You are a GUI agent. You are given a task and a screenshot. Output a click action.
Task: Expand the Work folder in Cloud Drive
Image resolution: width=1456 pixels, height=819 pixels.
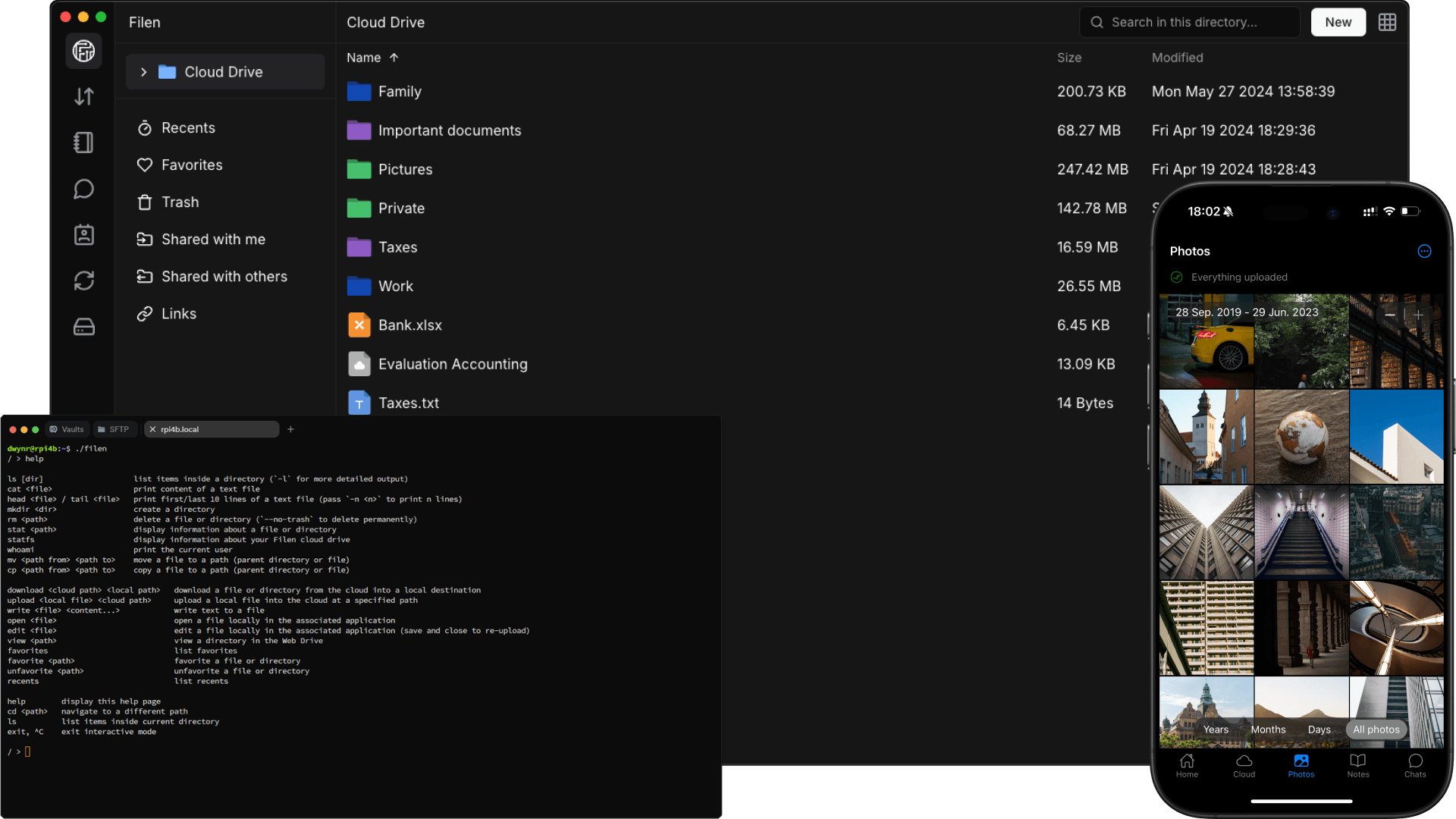coord(396,286)
